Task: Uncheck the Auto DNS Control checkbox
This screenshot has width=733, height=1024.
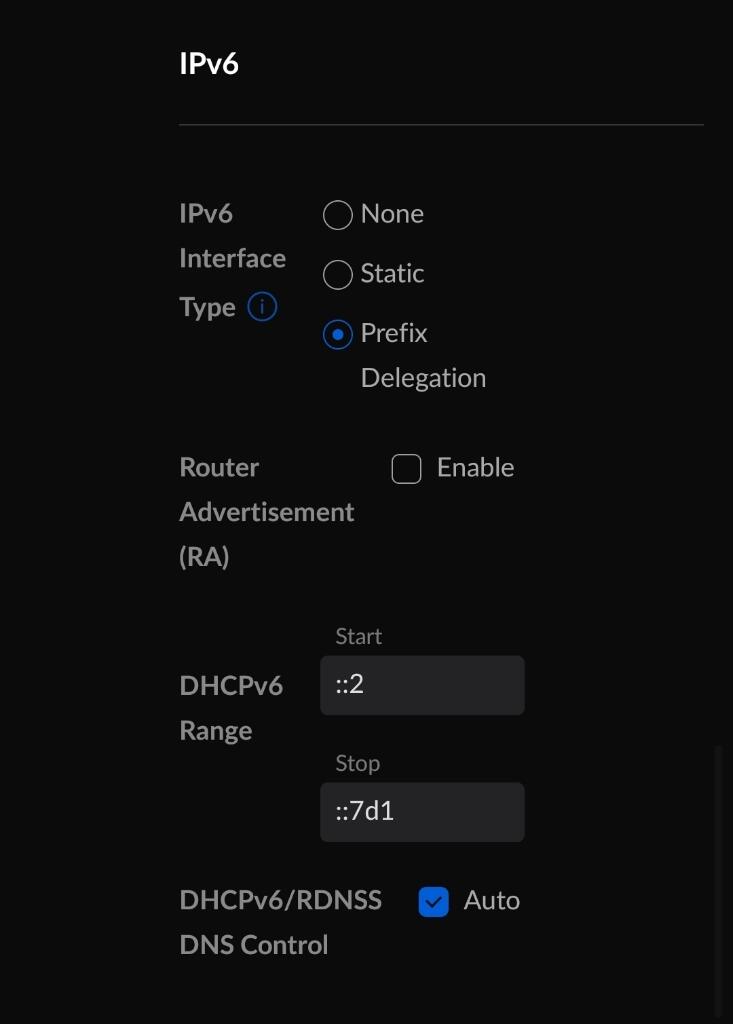Action: [434, 902]
